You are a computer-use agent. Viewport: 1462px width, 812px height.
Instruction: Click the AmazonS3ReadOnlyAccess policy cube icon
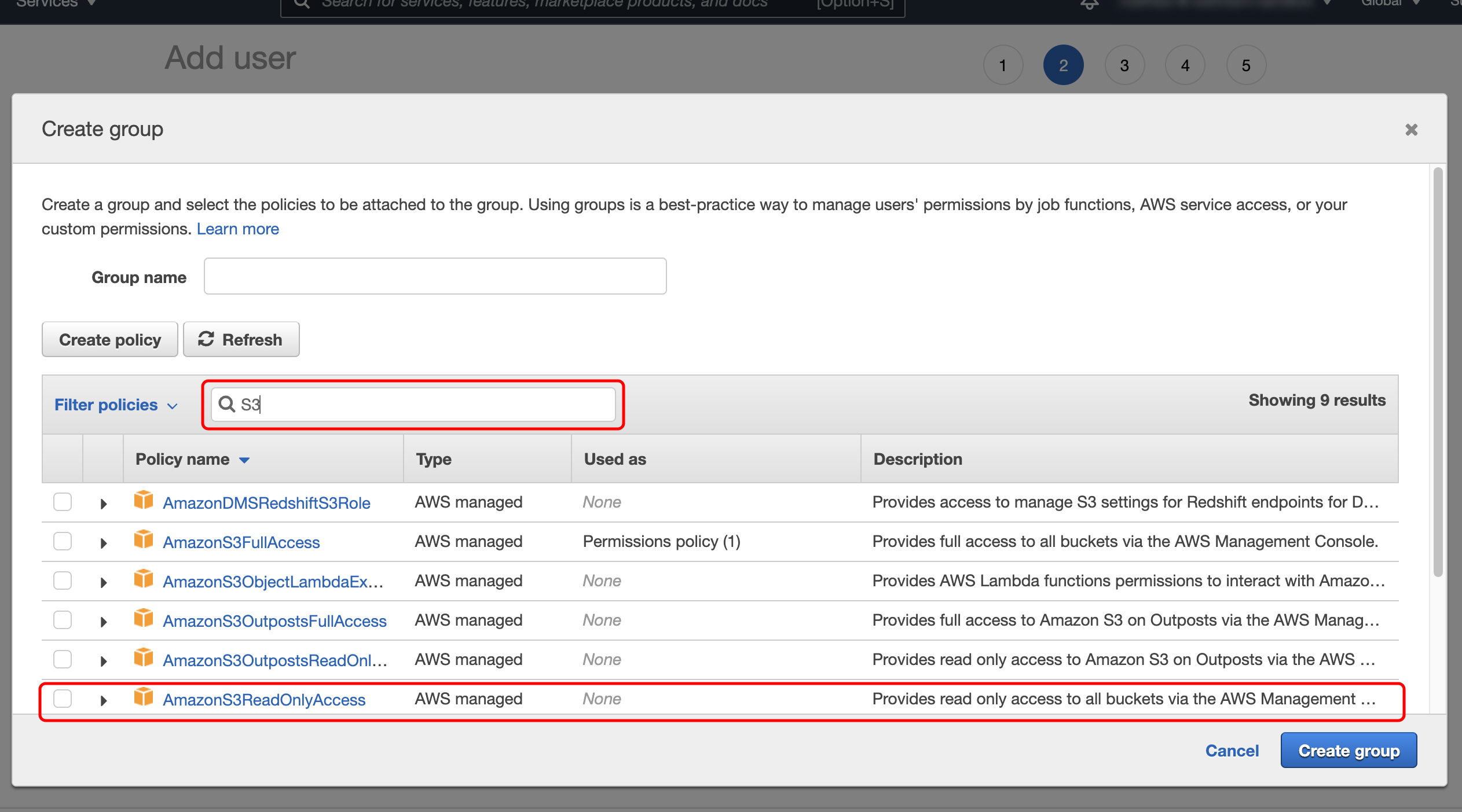144,697
